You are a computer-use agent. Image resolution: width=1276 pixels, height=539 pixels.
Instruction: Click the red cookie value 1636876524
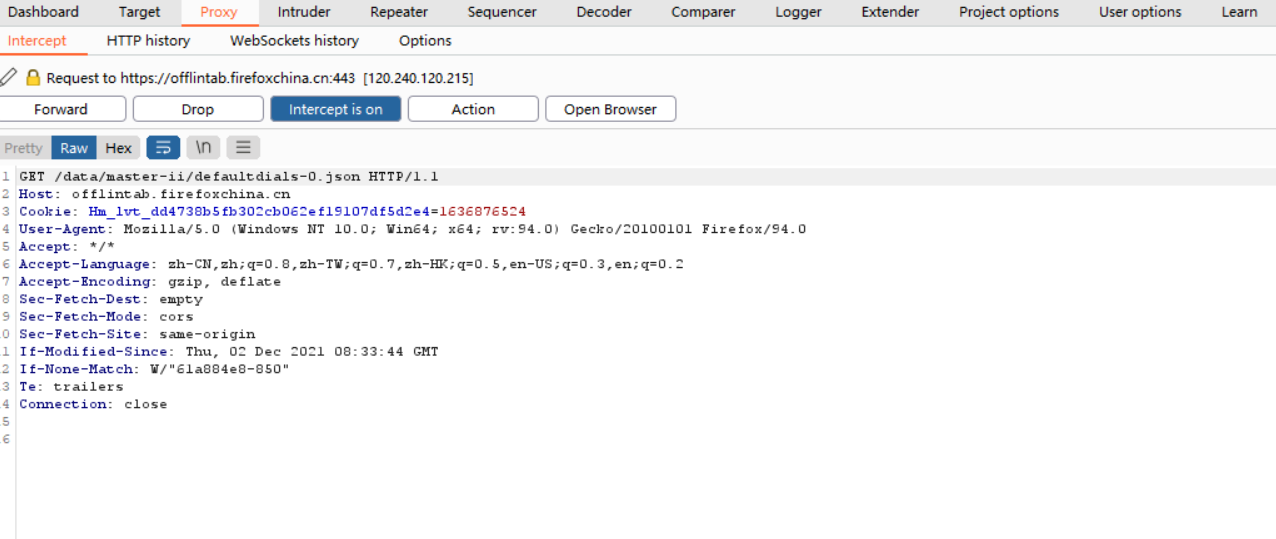482,212
